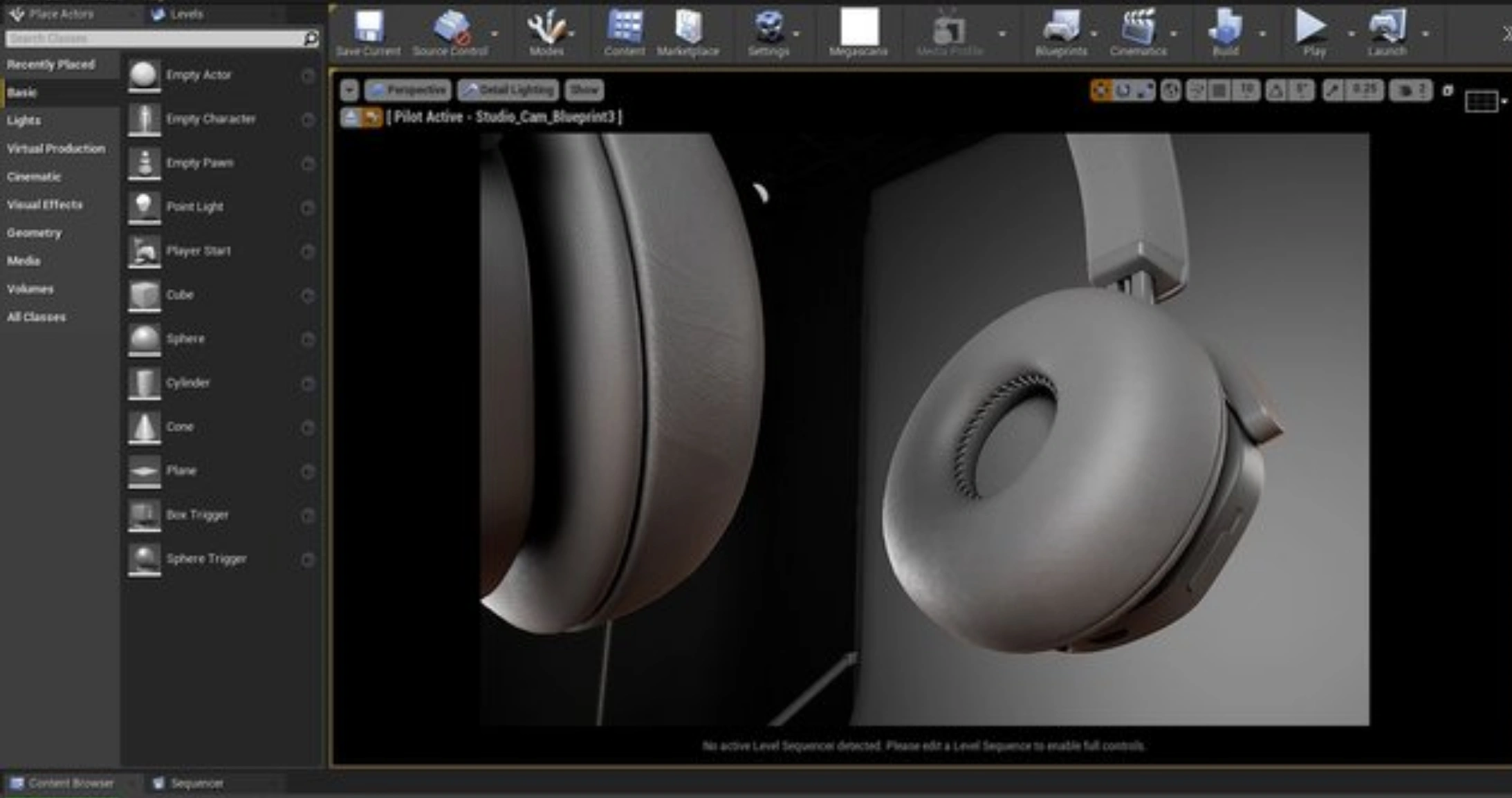This screenshot has height=798, width=1512.
Task: Click the maximize viewport icon
Action: coord(1448,91)
